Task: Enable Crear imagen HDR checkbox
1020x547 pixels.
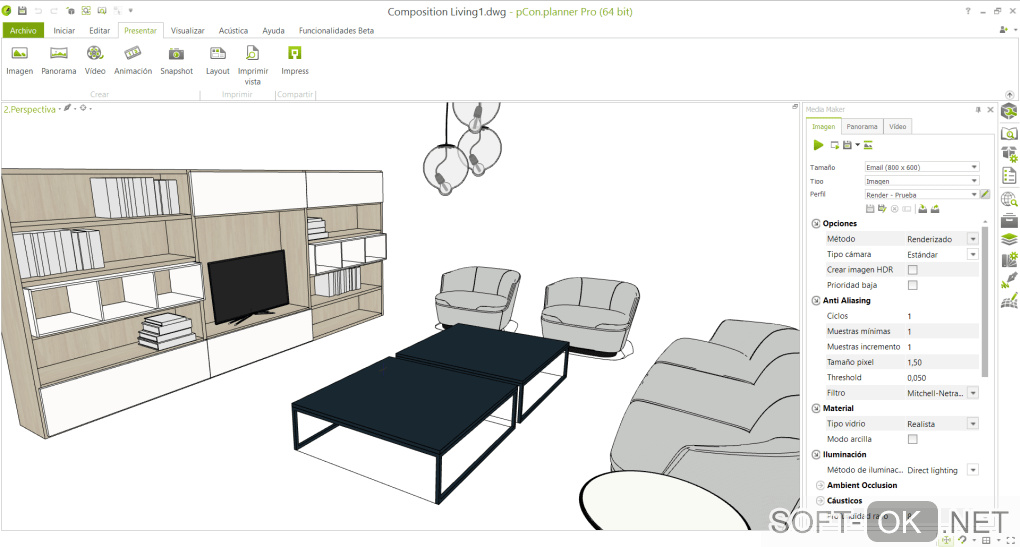Action: pos(913,269)
